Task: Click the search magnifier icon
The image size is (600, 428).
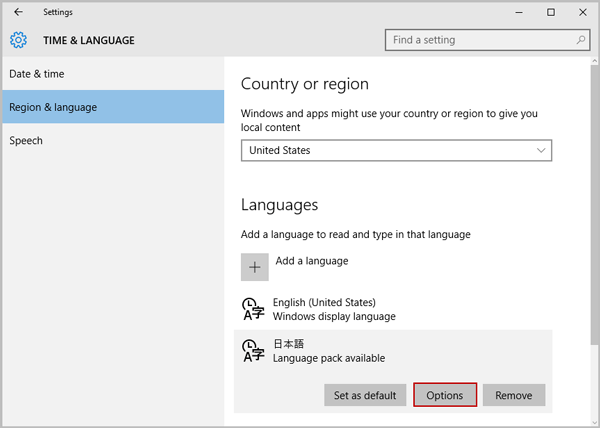Action: point(580,40)
